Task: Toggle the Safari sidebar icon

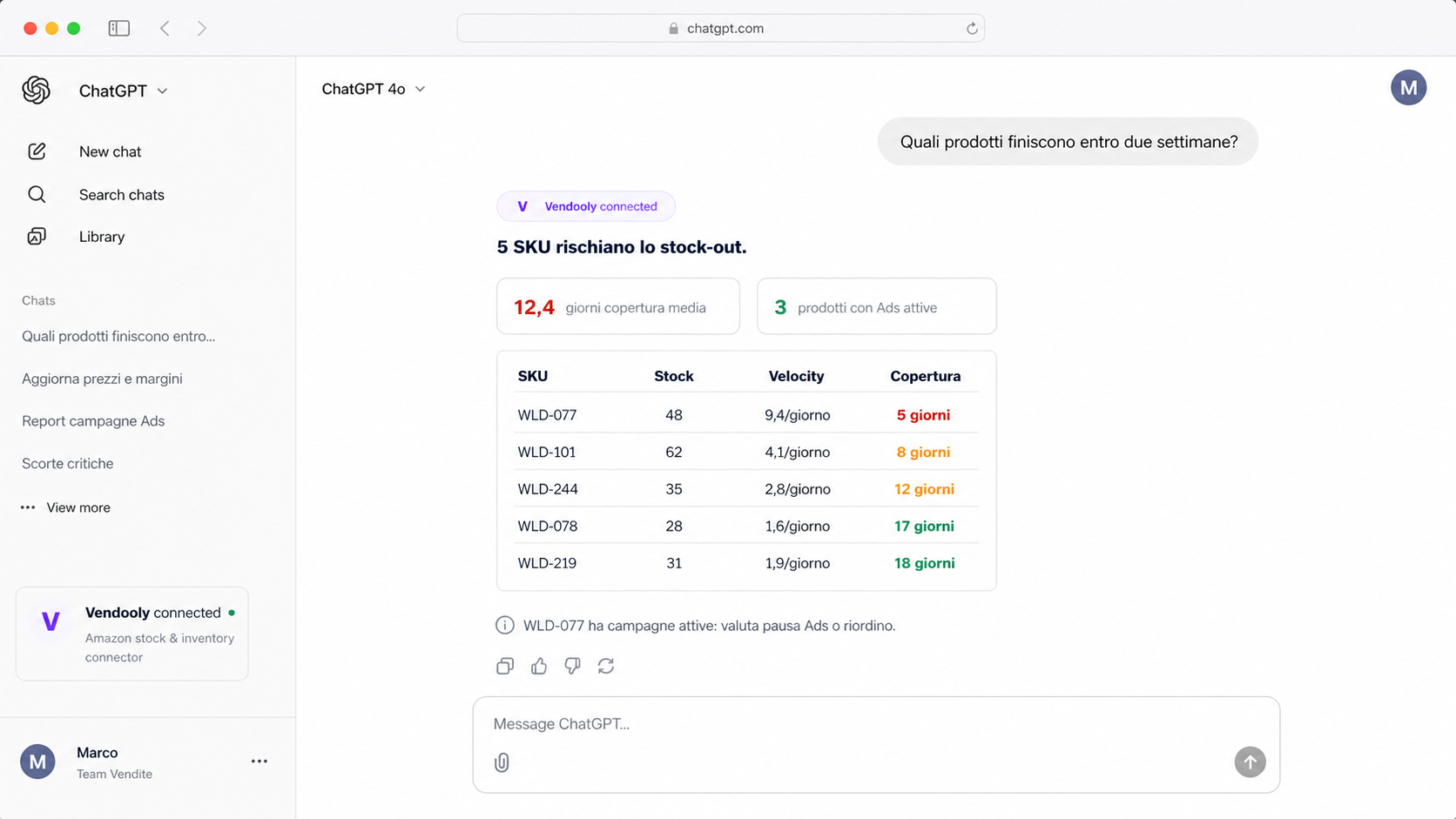Action: [x=119, y=29]
